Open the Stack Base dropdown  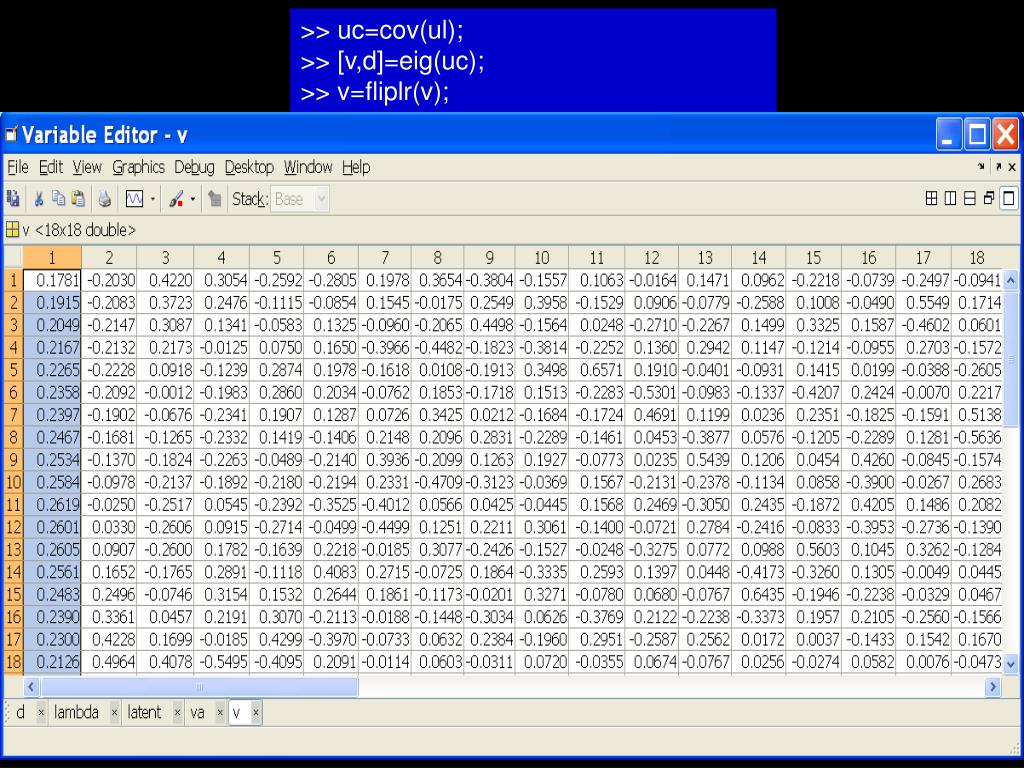[x=321, y=199]
